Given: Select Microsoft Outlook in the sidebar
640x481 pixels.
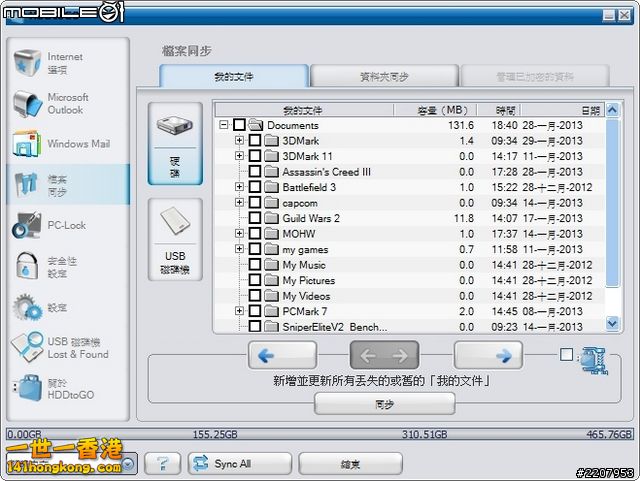Looking at the screenshot, I should tap(27, 104).
